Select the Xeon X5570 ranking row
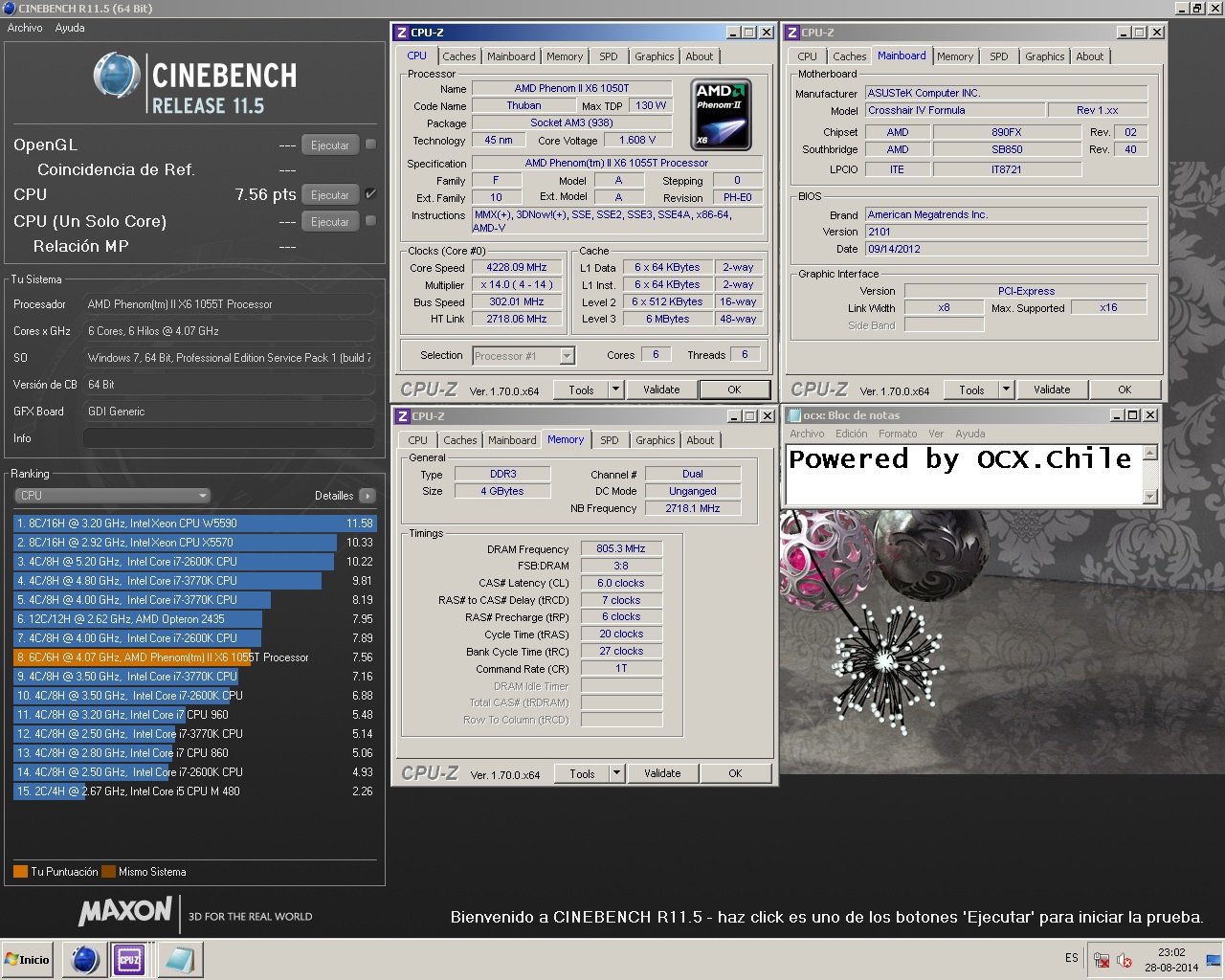 (x=195, y=543)
